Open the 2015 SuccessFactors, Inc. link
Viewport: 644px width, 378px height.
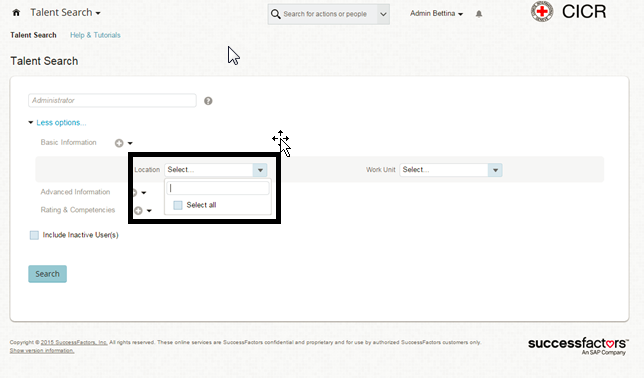pyautogui.click(x=74, y=342)
